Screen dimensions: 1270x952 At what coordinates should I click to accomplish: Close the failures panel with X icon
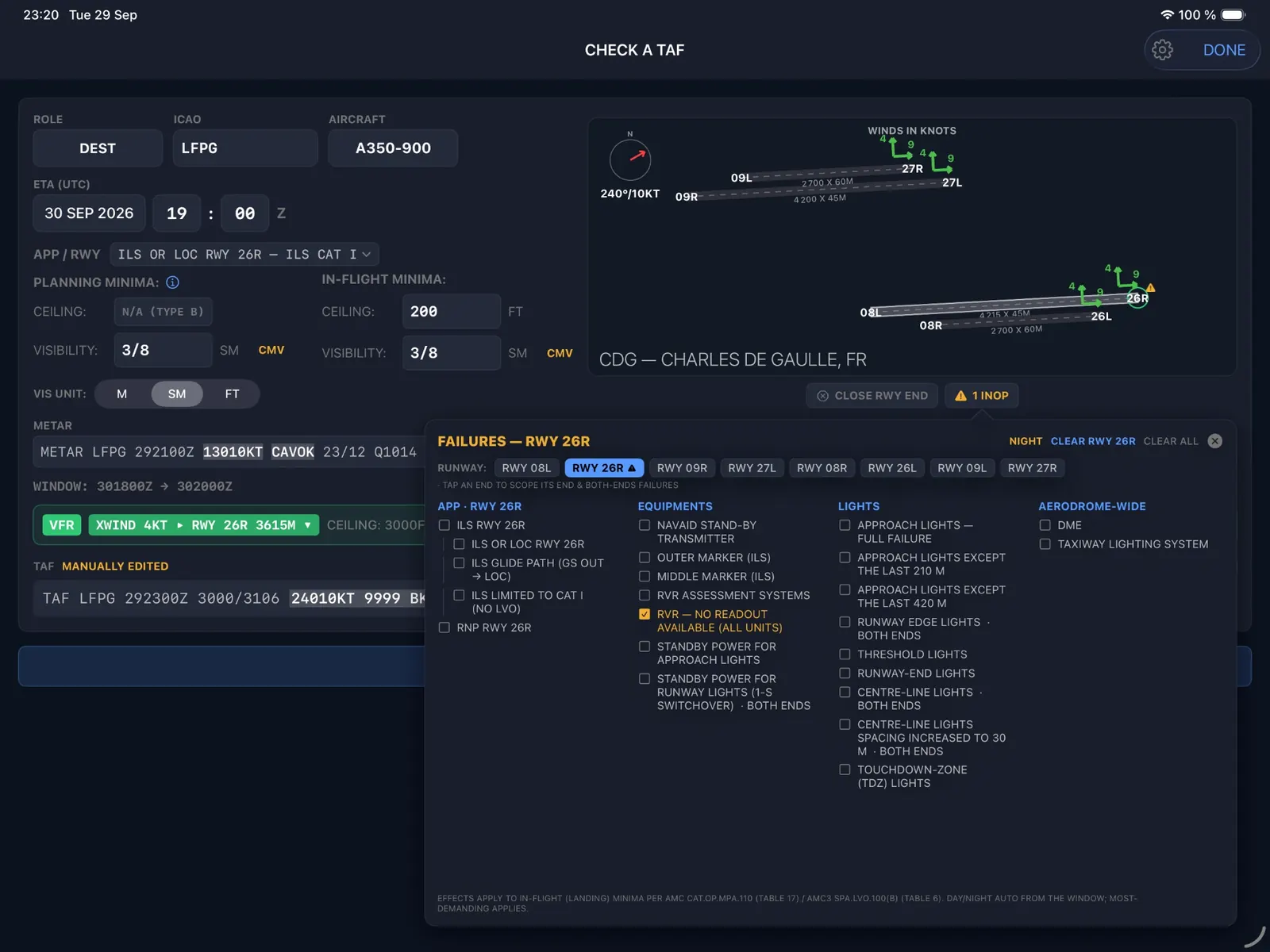click(x=1214, y=441)
